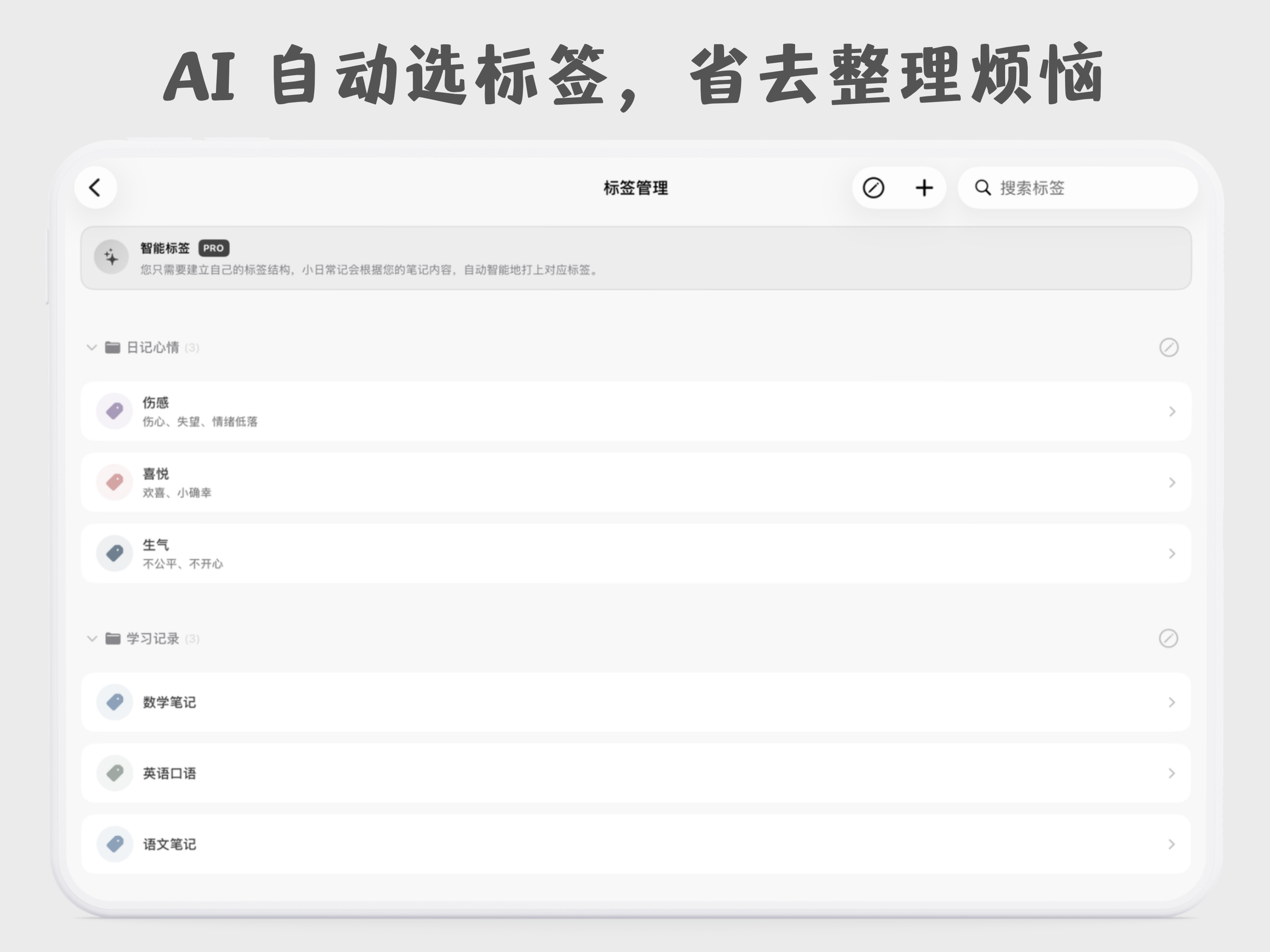Open the 智能标签 sparkle icon
Image resolution: width=1270 pixels, height=952 pixels.
pyautogui.click(x=111, y=257)
